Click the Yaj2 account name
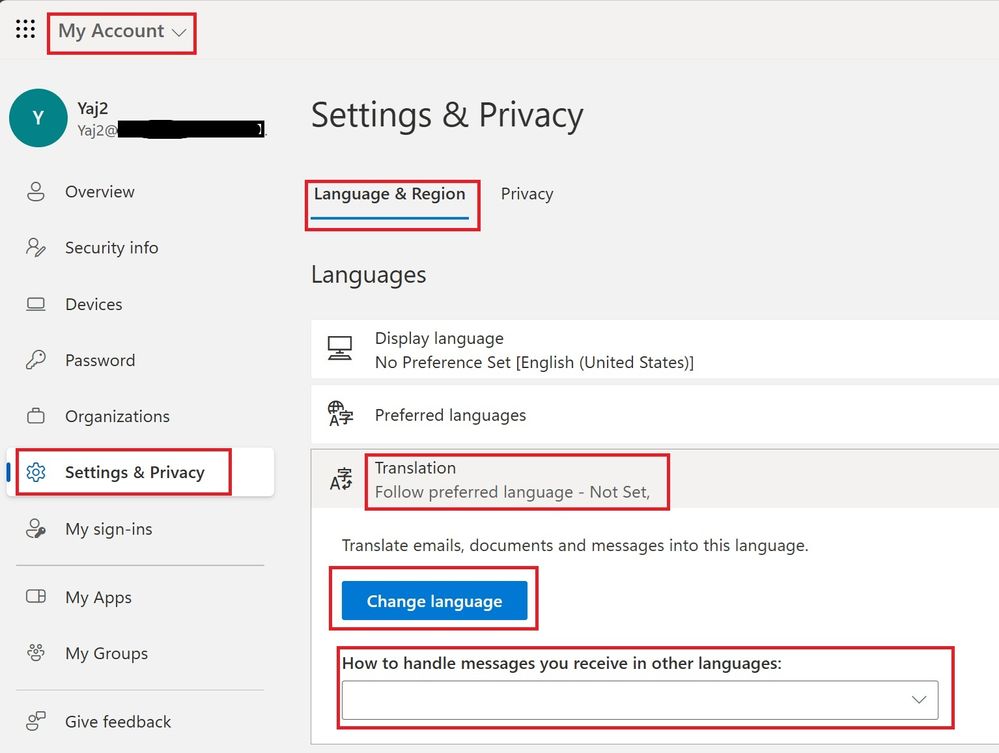The width and height of the screenshot is (999, 753). 92,108
